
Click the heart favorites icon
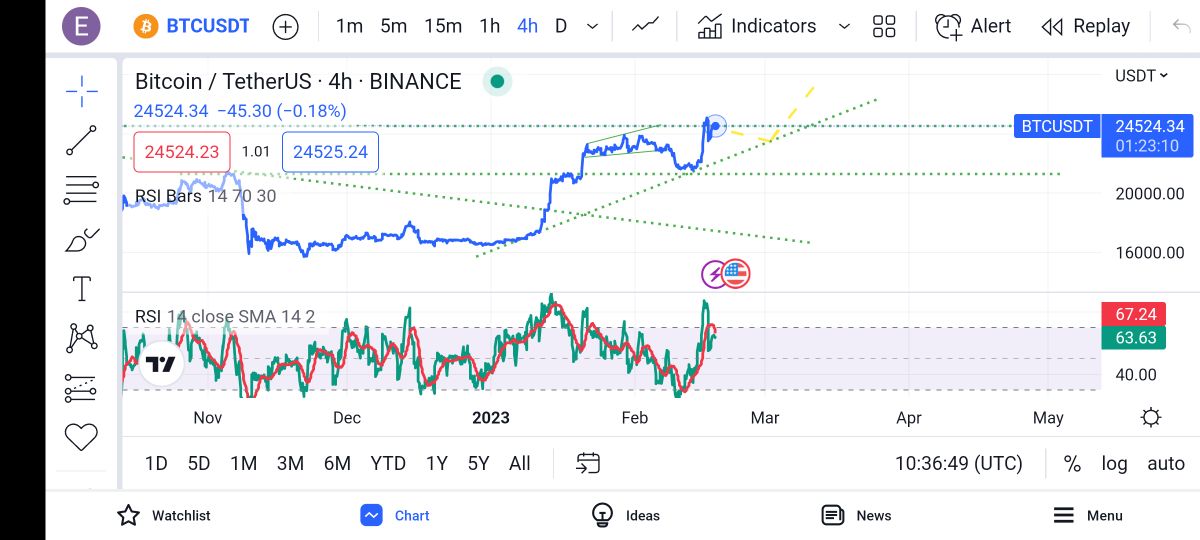[81, 437]
